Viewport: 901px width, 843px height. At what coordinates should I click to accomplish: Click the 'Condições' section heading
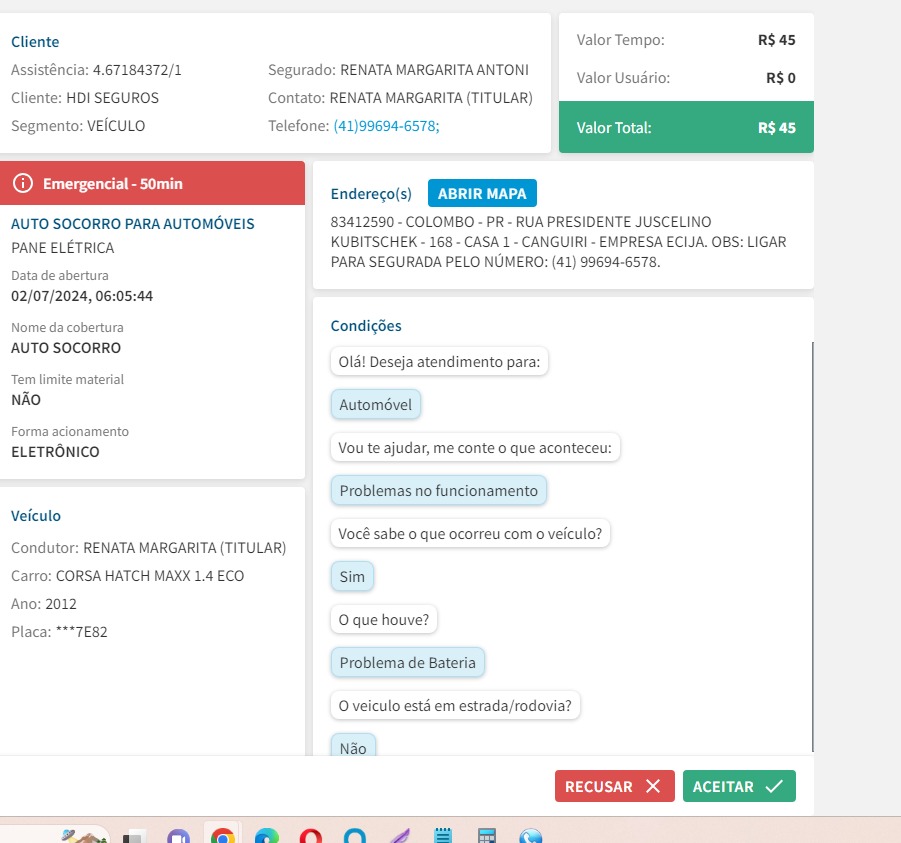[x=366, y=326]
